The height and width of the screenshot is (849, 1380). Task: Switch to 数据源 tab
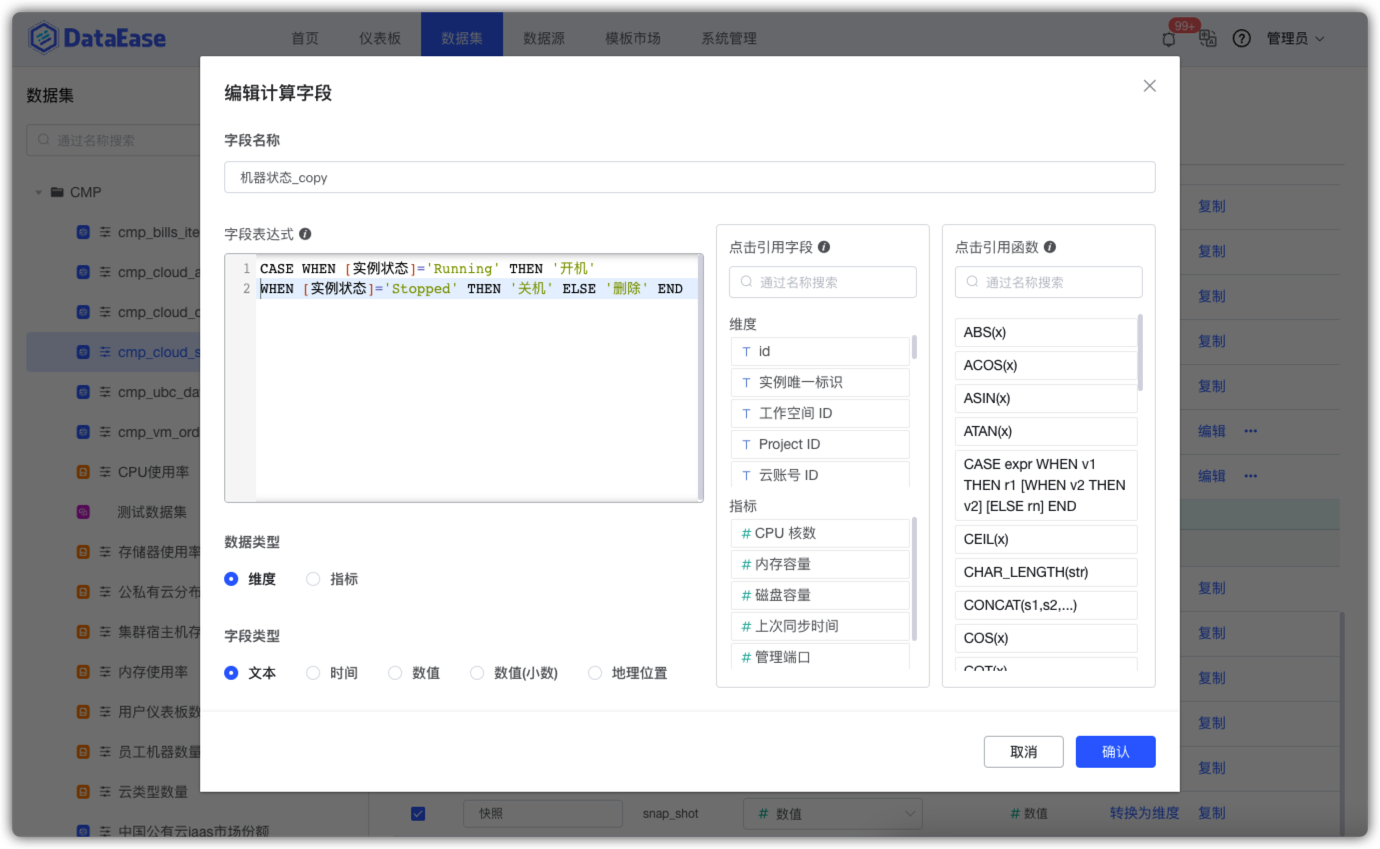544,38
